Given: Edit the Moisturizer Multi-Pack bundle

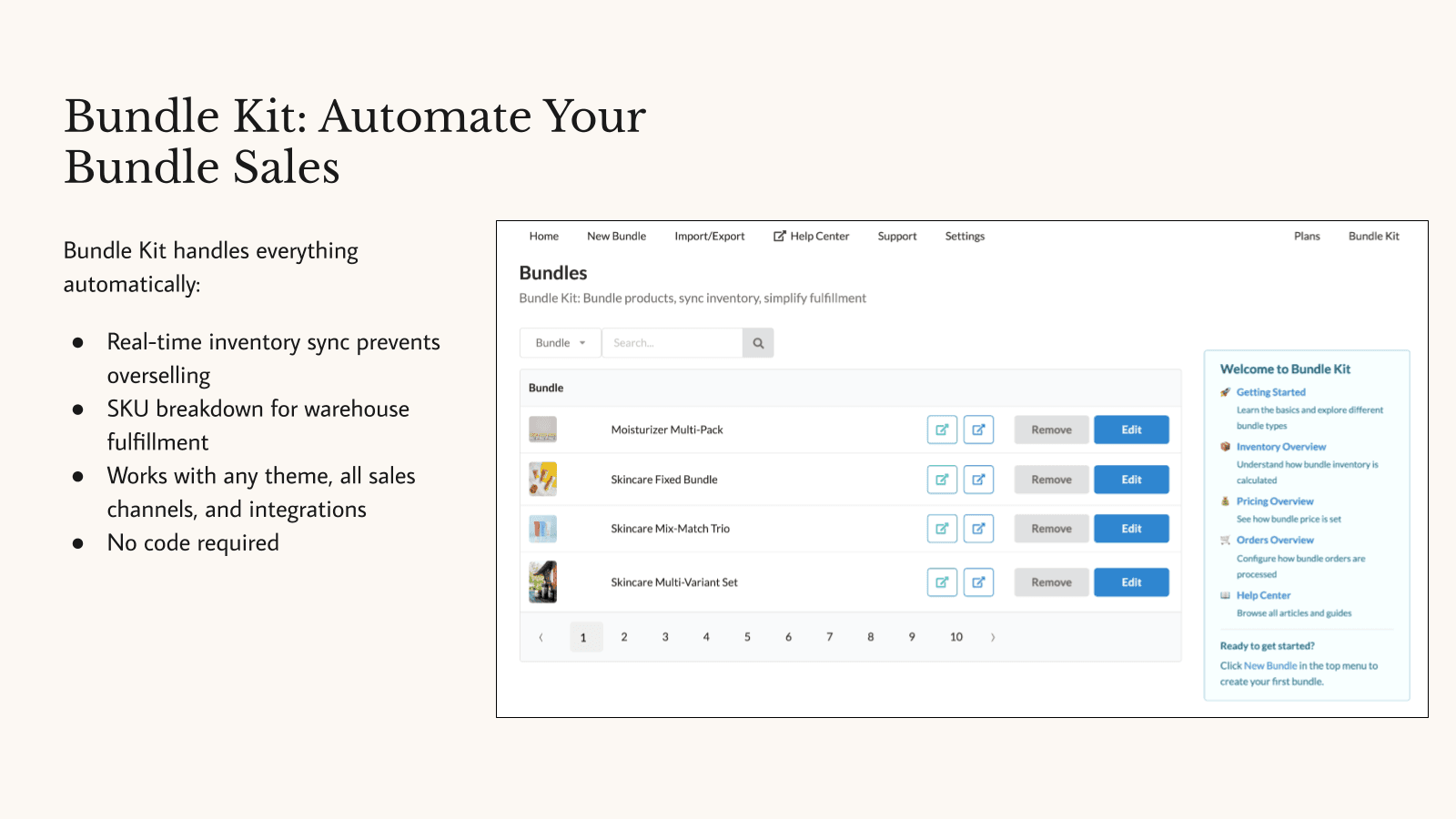Looking at the screenshot, I should coord(1131,430).
